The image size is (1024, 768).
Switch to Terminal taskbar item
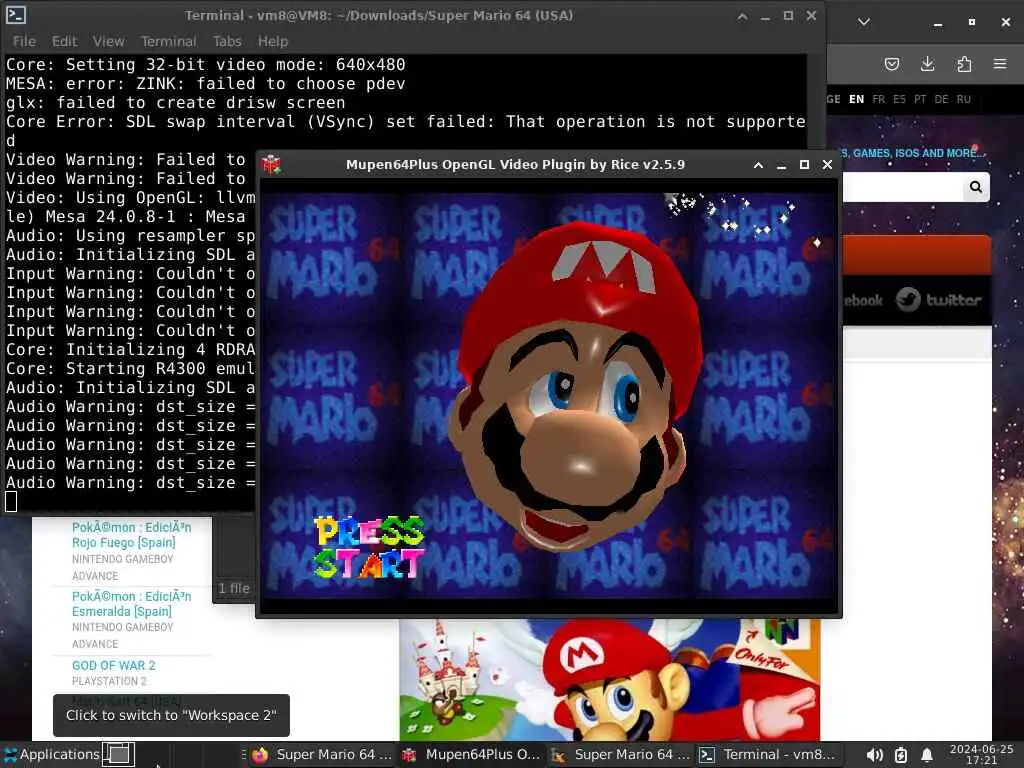767,754
